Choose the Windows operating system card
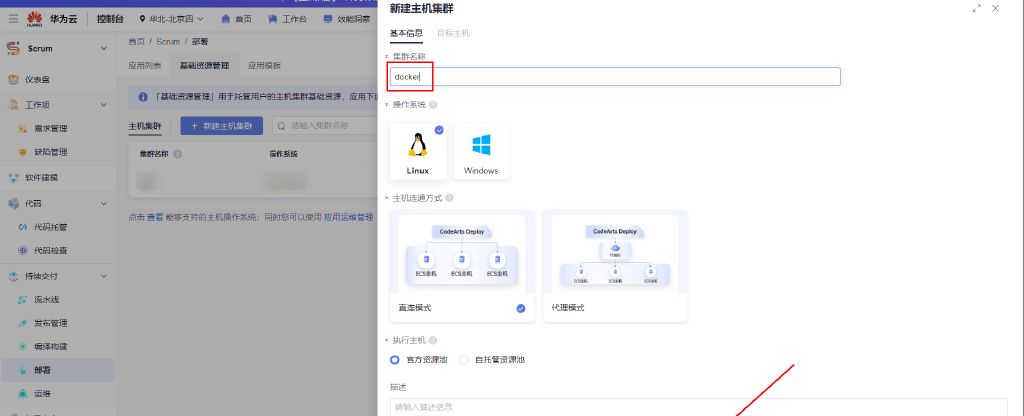 point(481,152)
